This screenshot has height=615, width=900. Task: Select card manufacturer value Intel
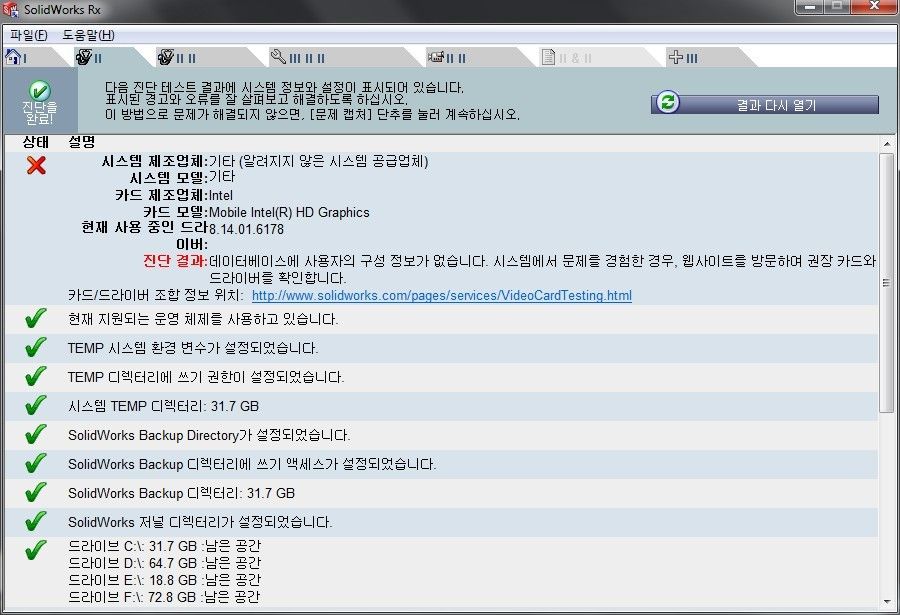[220, 195]
